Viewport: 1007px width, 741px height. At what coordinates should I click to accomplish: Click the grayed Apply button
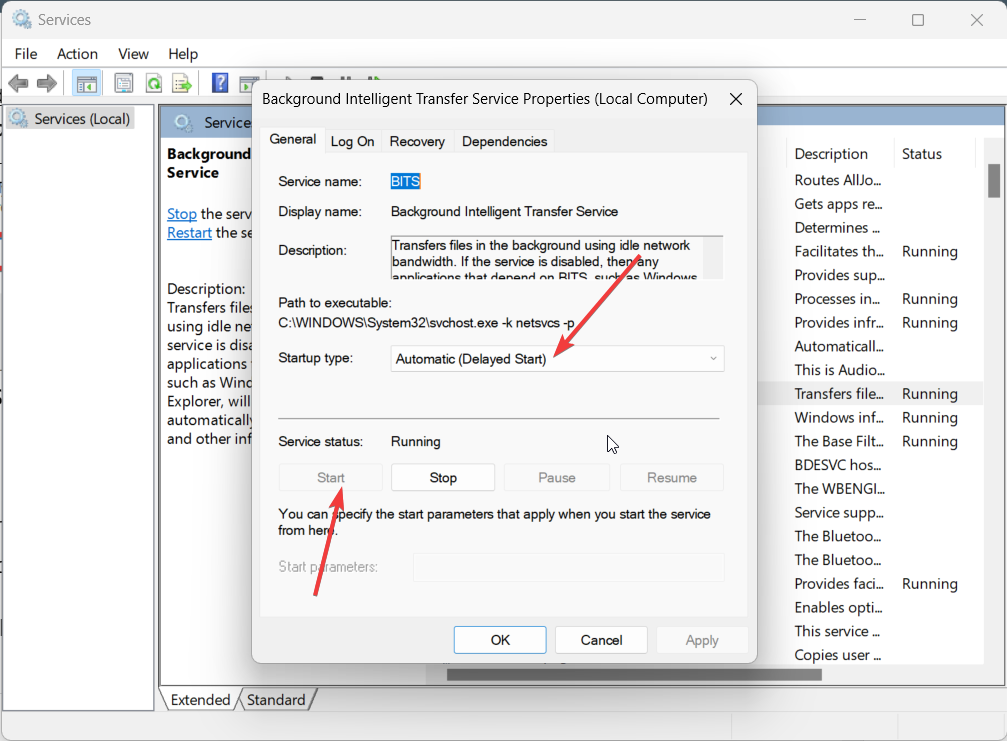(702, 640)
